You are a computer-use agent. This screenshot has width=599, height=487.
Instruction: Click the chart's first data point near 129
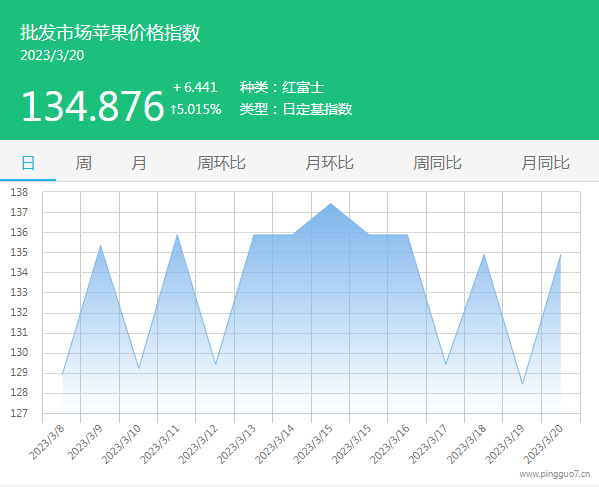pyautogui.click(x=62, y=374)
